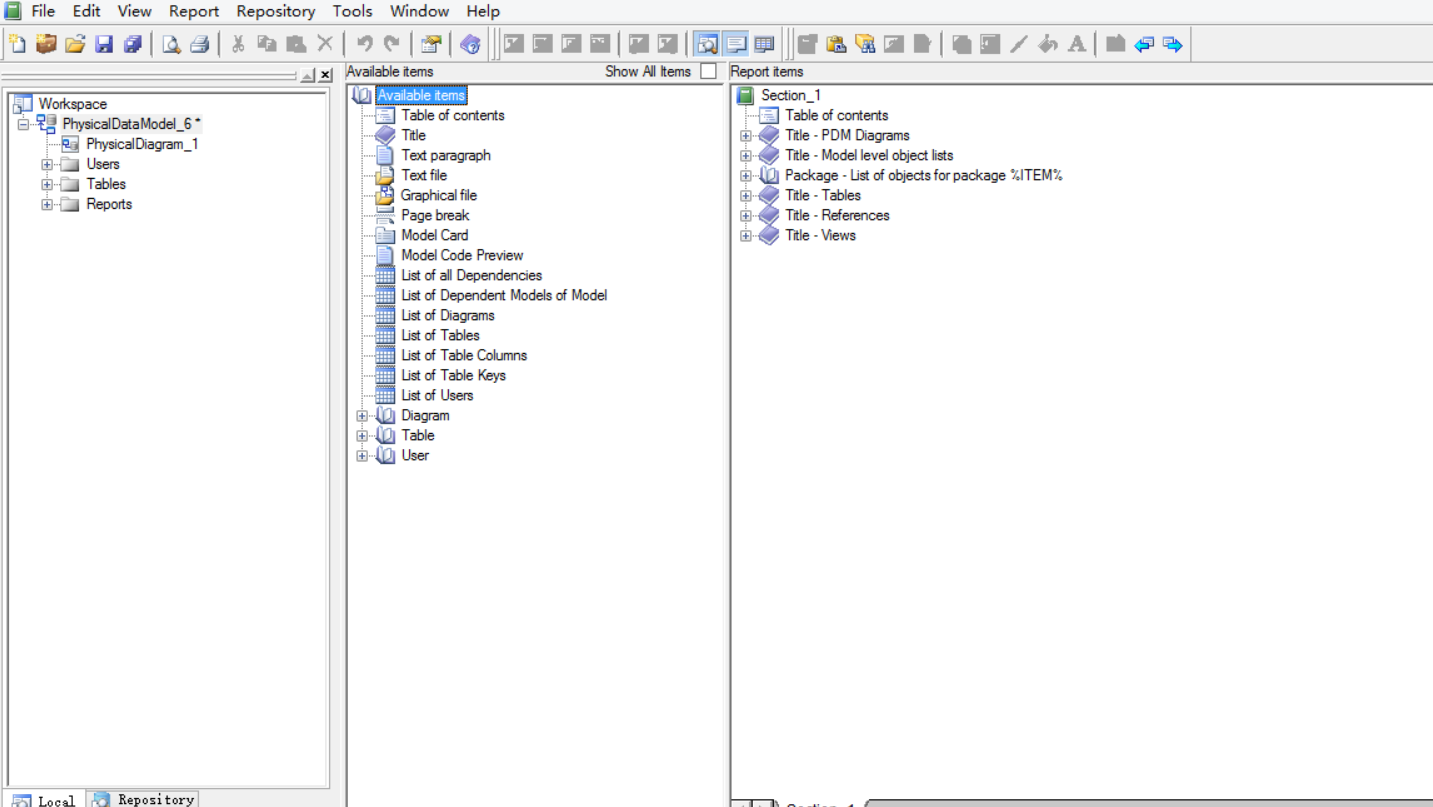Click the Cut scissors icon
This screenshot has width=1433, height=807.
coord(238,44)
